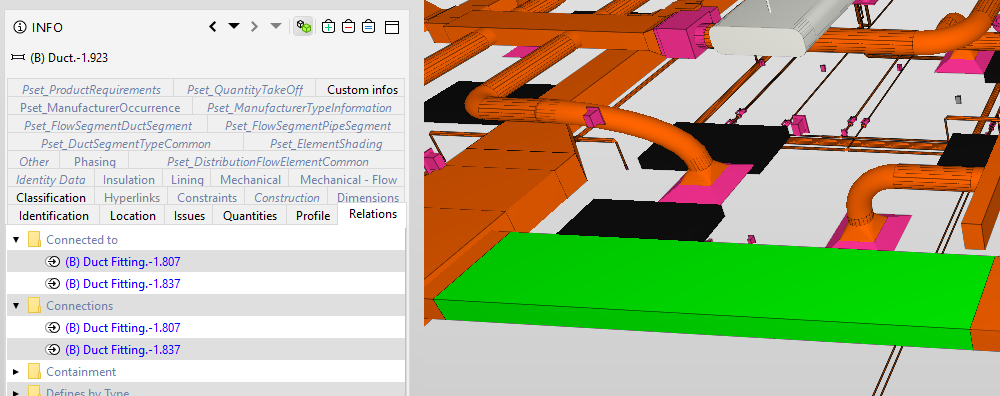Switch to the Lining tab

187,180
